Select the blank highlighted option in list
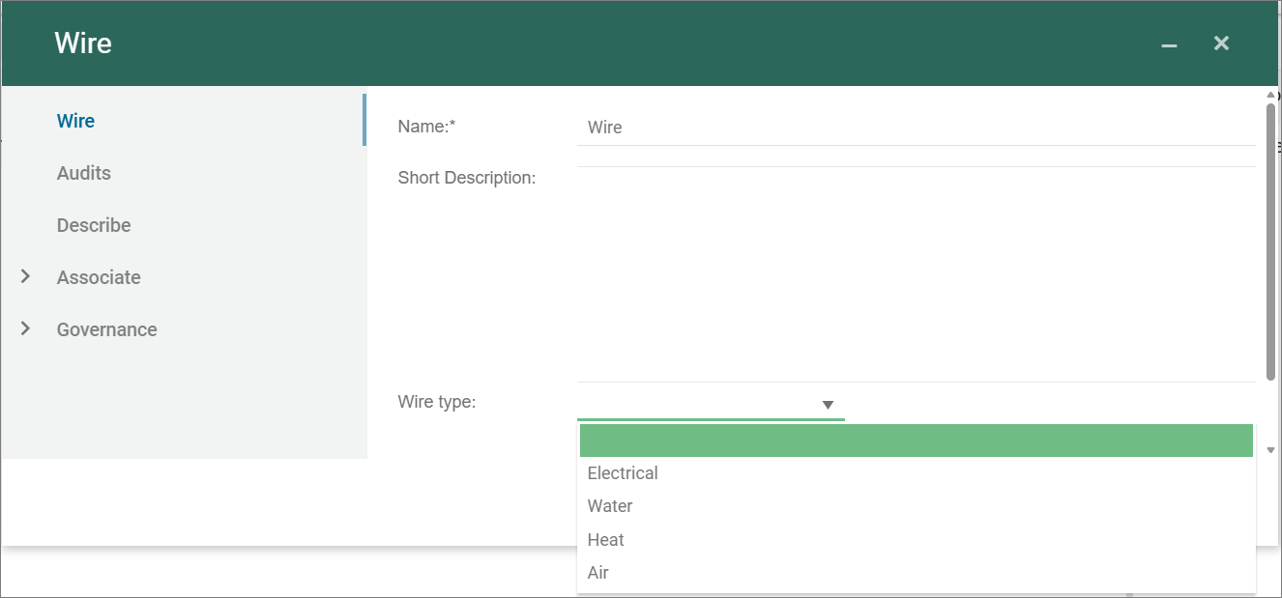The image size is (1282, 598). point(915,440)
